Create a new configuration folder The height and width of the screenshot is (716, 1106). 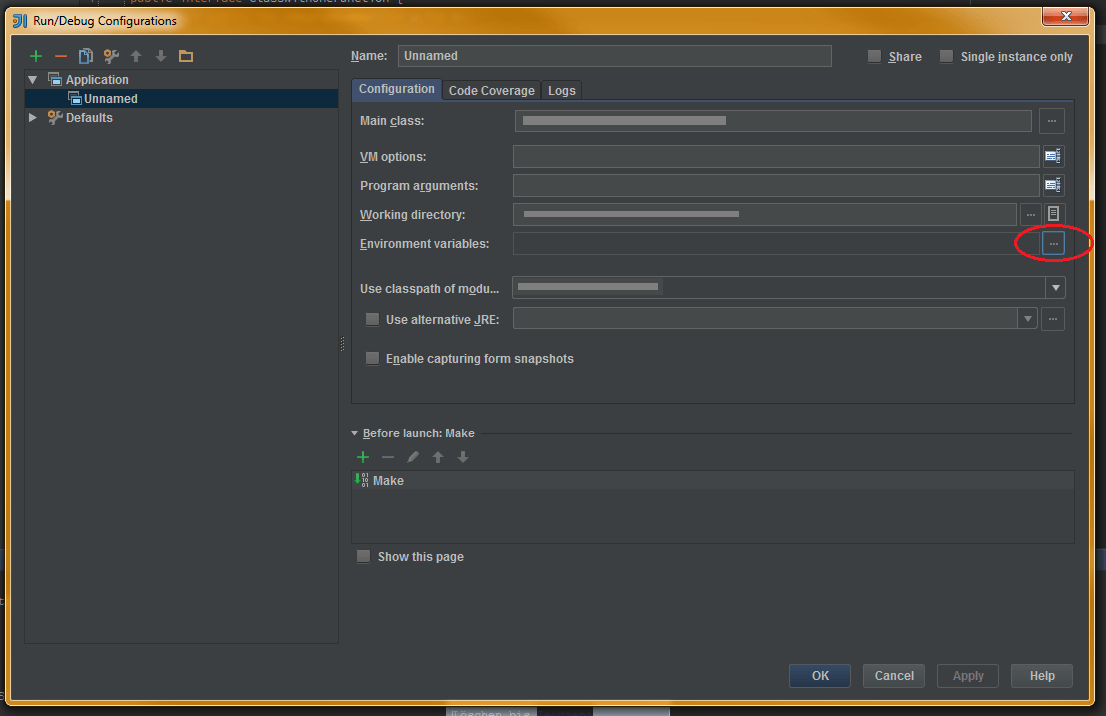(186, 56)
